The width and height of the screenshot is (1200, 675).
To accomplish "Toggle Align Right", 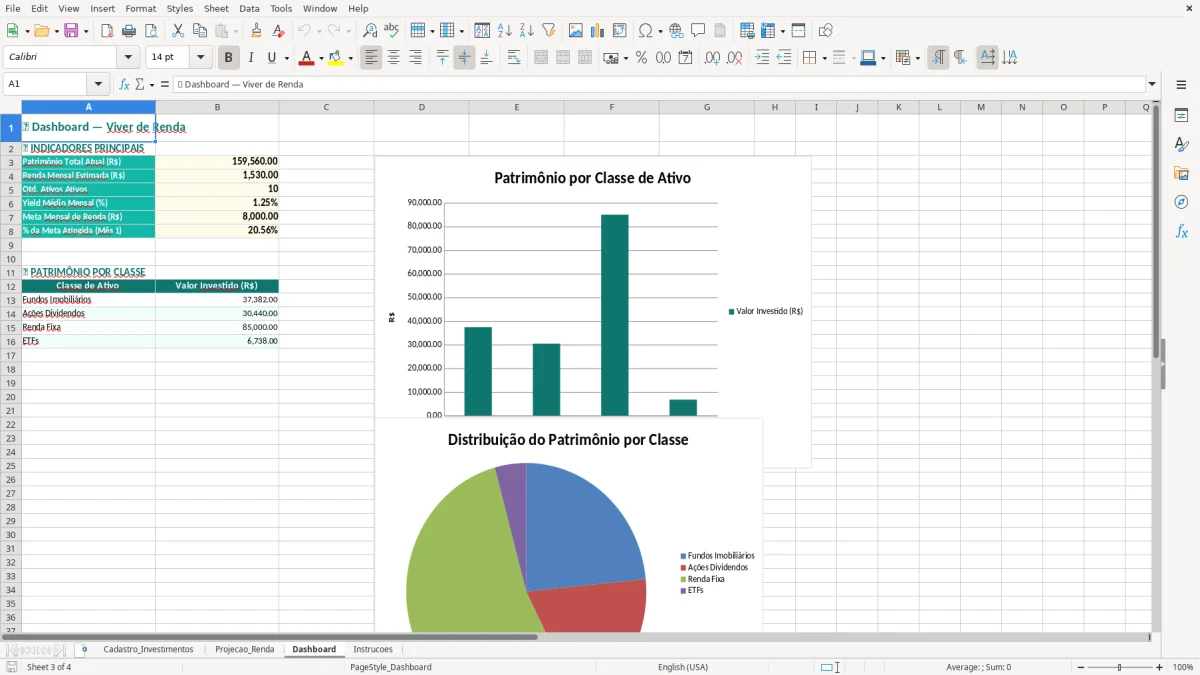I will (415, 58).
